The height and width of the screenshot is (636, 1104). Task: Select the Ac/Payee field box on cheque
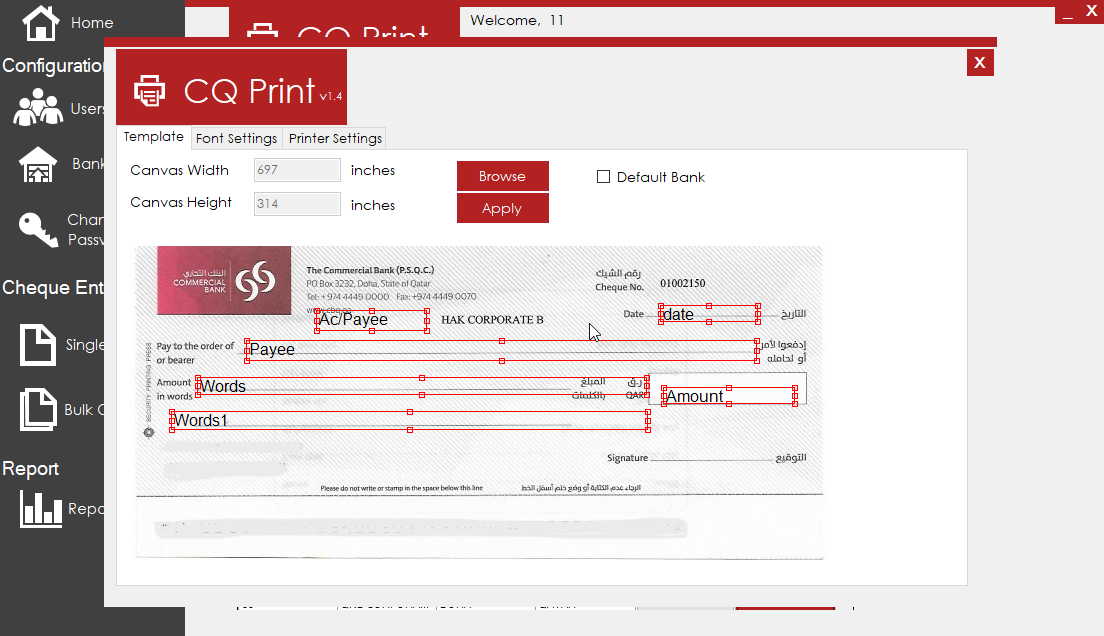click(372, 320)
